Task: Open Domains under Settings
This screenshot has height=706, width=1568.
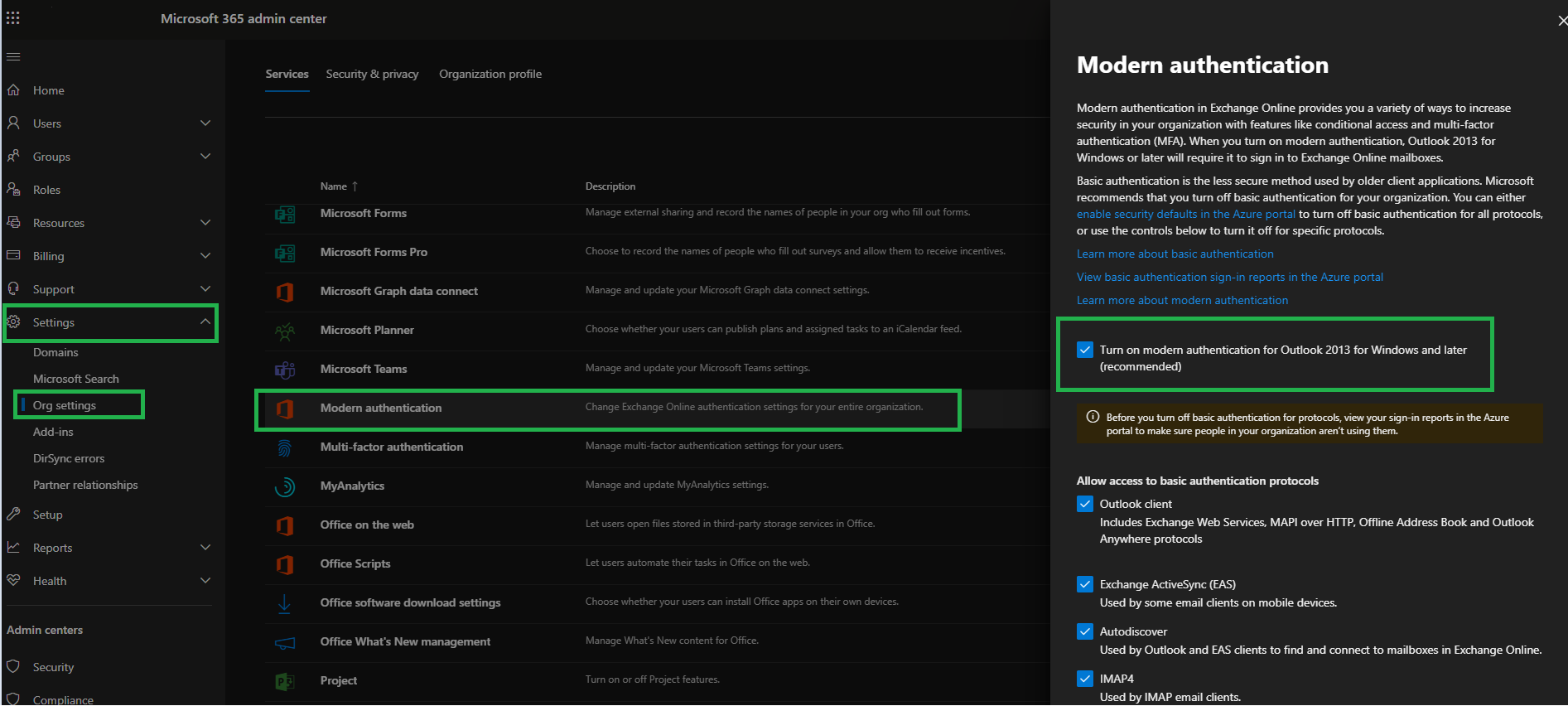Action: pyautogui.click(x=55, y=352)
